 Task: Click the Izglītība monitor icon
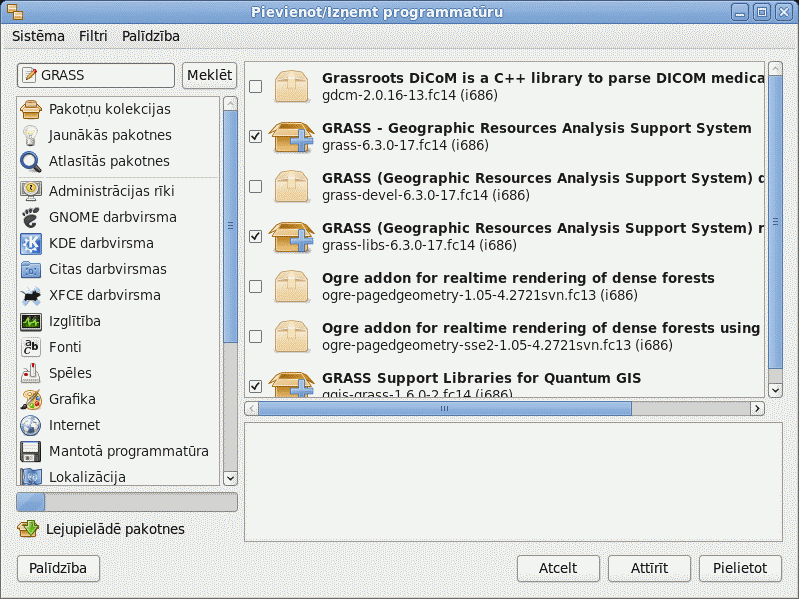pyautogui.click(x=31, y=321)
